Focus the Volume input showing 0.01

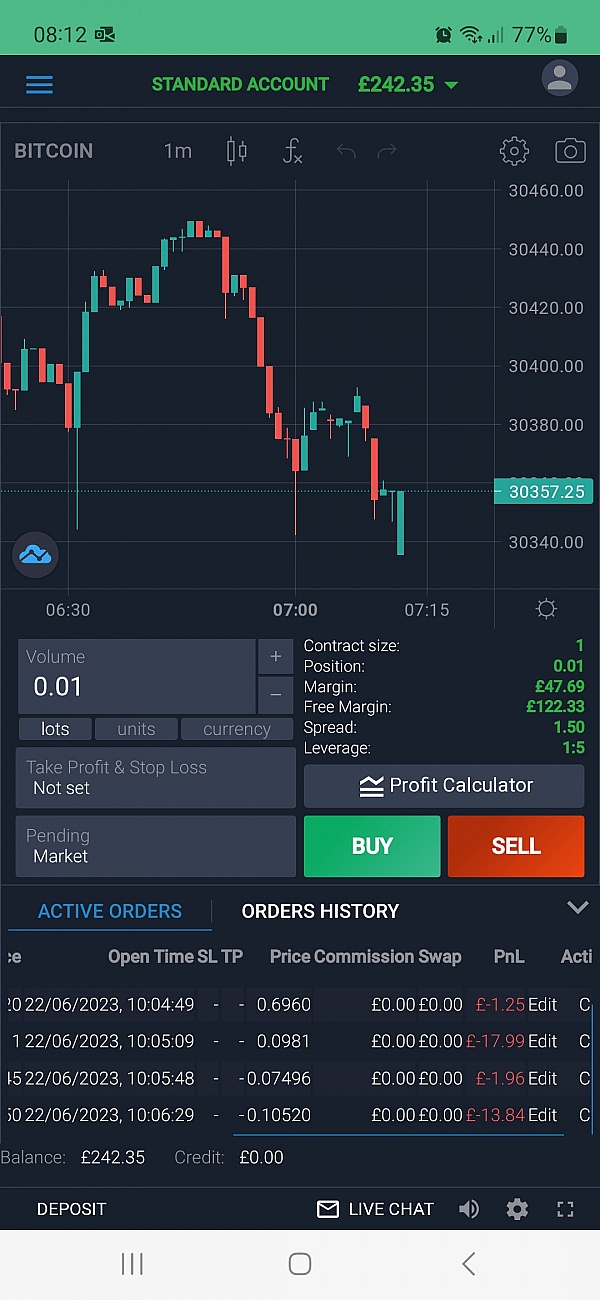(136, 676)
